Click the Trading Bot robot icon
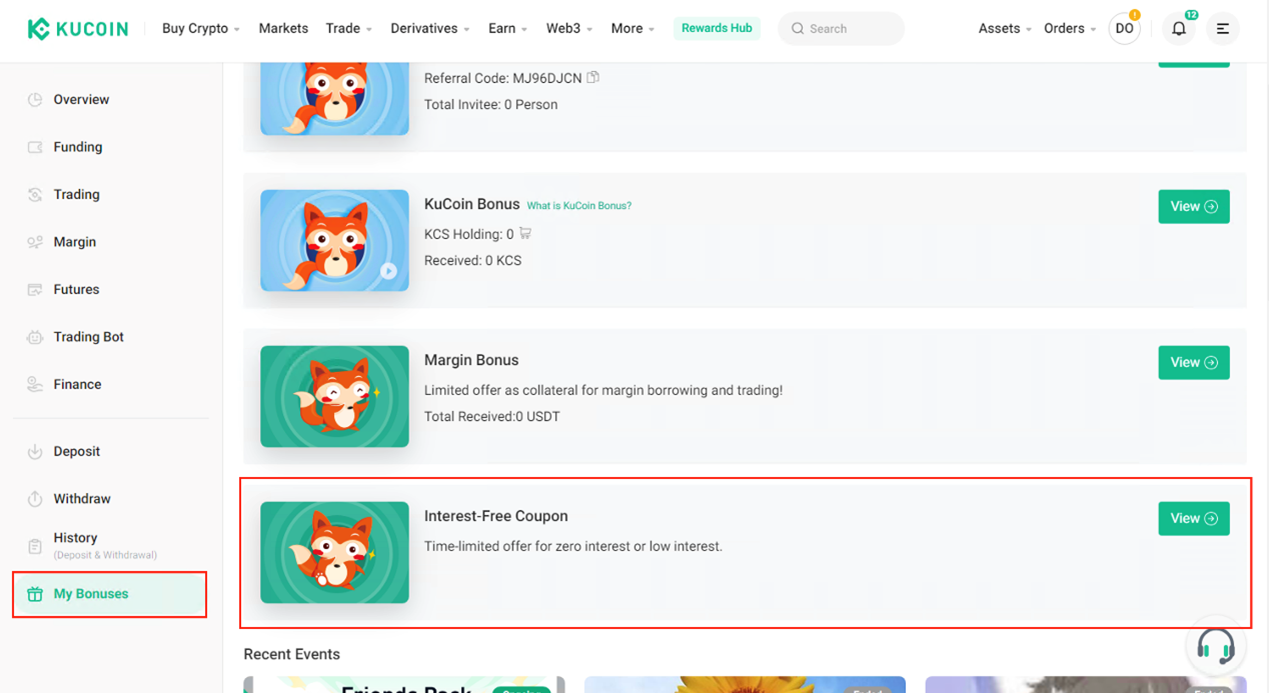Screen dimensions: 1269x693 coord(35,337)
